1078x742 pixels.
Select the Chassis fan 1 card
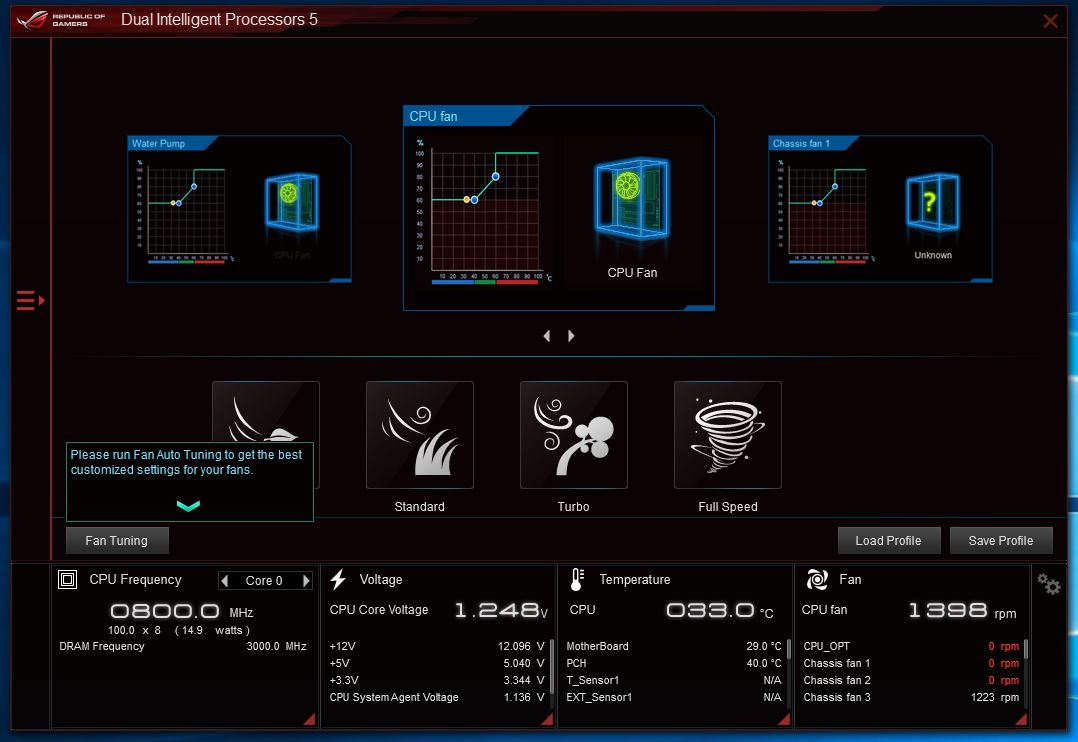pyautogui.click(x=880, y=209)
